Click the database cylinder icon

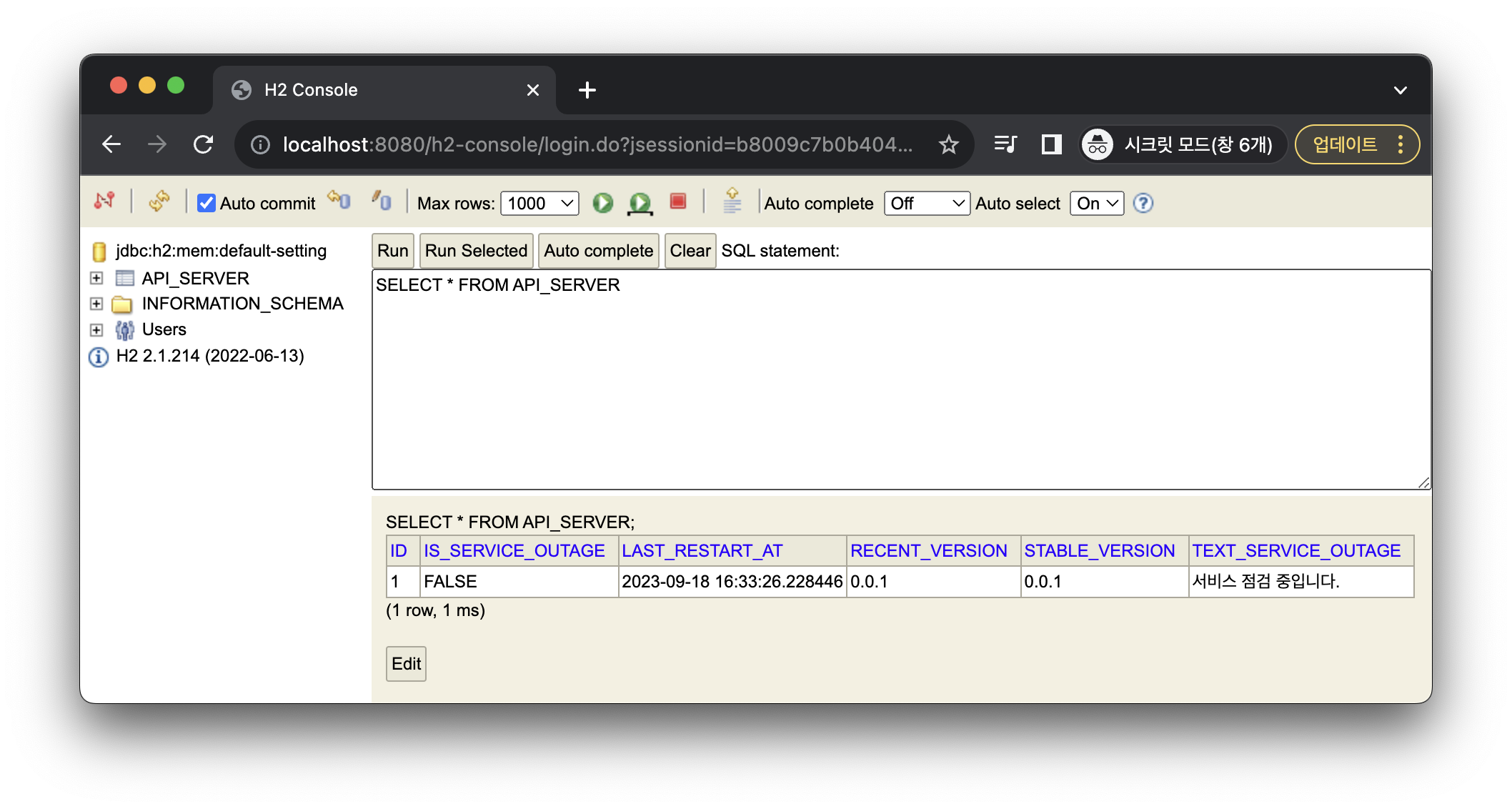click(99, 252)
